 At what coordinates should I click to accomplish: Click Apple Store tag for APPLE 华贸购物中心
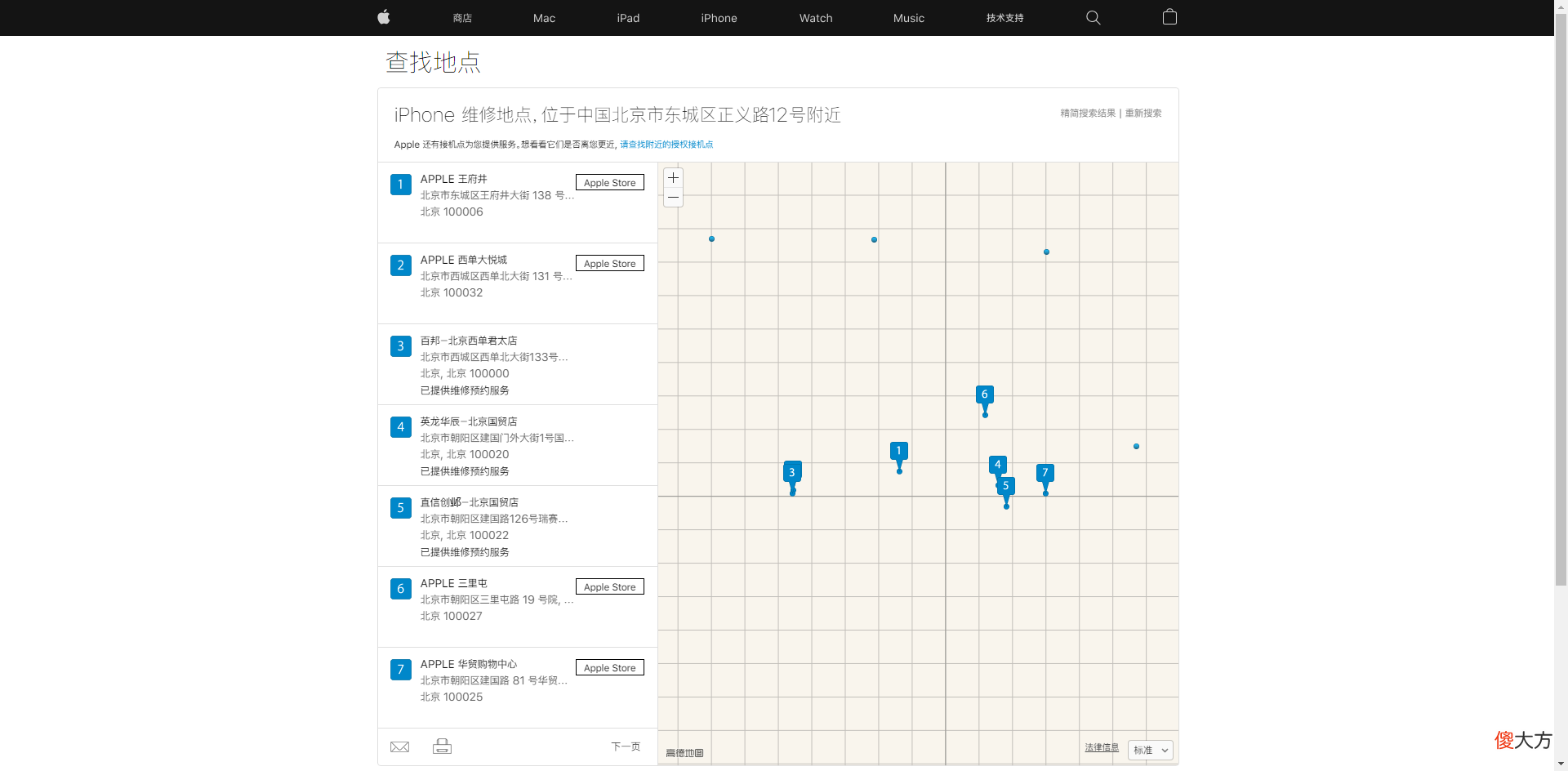click(610, 668)
